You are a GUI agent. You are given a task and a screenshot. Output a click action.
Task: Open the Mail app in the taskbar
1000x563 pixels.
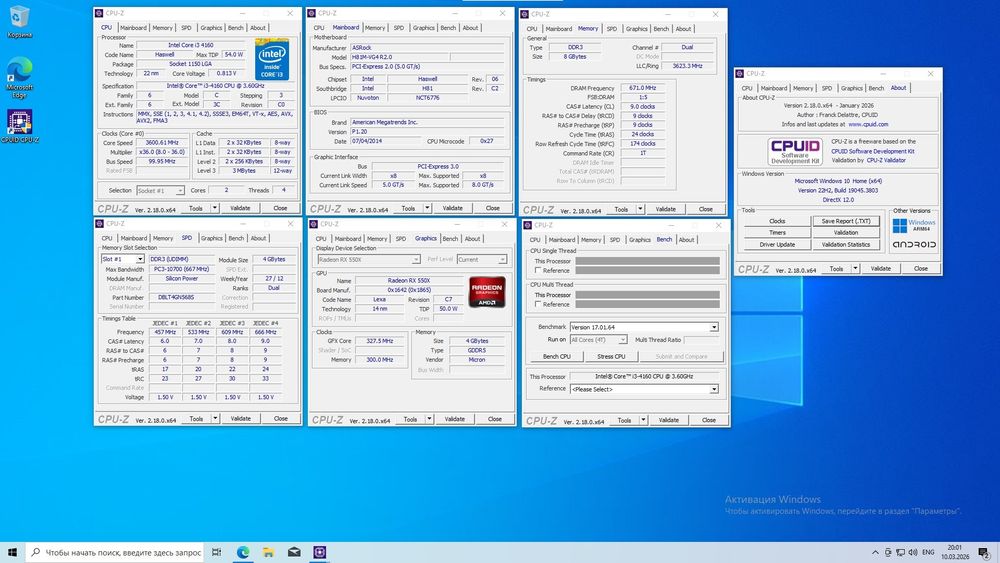(295, 552)
